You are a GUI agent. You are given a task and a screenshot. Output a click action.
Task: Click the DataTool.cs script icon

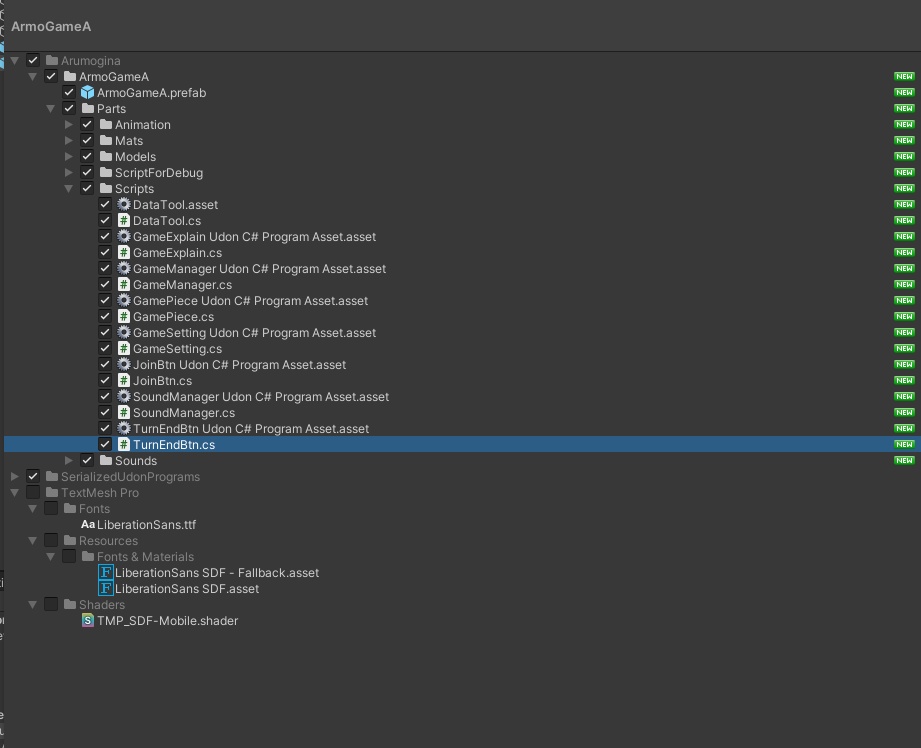(123, 220)
